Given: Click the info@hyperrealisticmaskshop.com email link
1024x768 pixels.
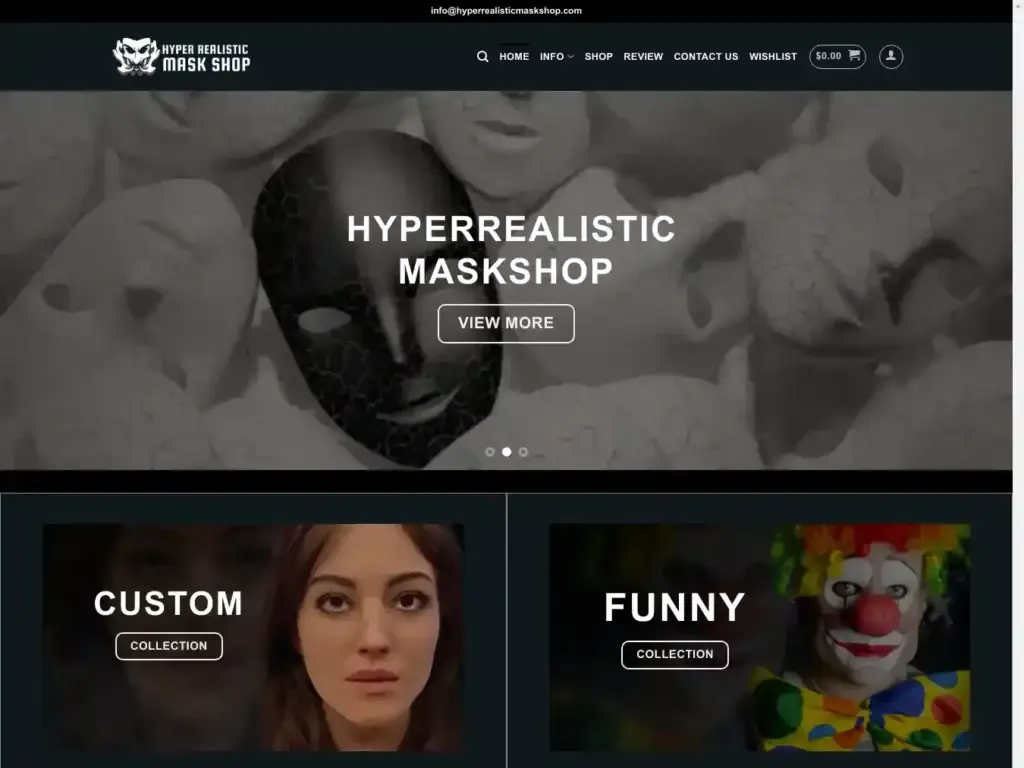Looking at the screenshot, I should (506, 10).
